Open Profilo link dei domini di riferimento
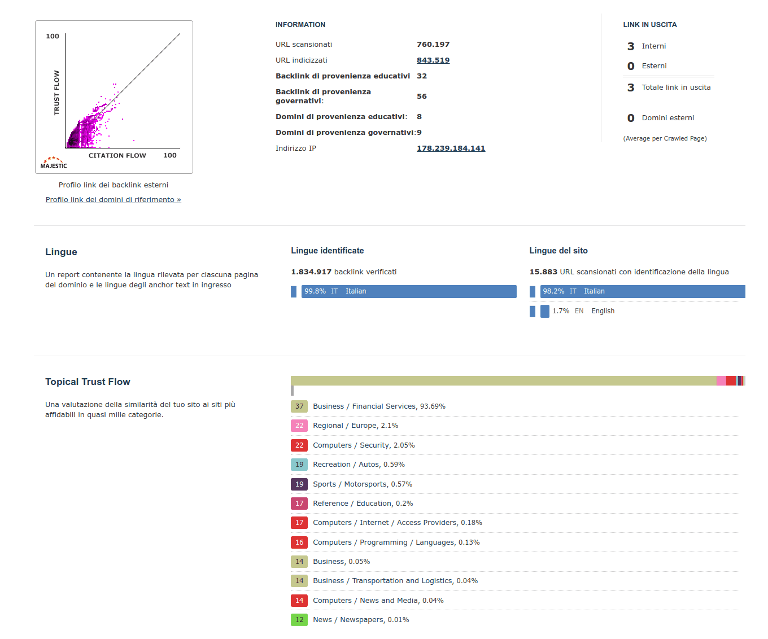The image size is (768, 639). pos(113,200)
